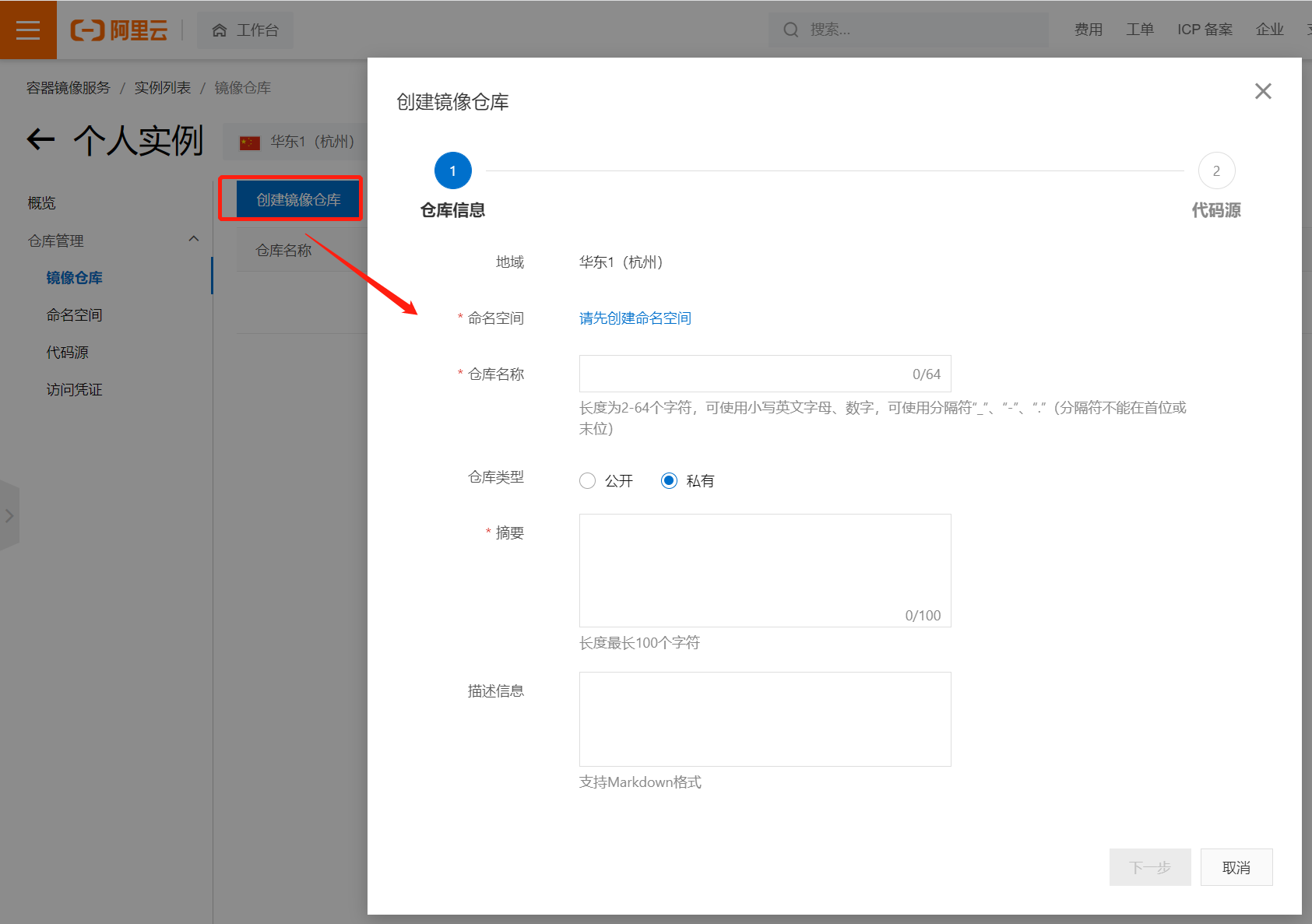Viewport: 1312px width, 924px height.
Task: Go to 容器镜像服务 breadcrumb
Action: coord(69,88)
